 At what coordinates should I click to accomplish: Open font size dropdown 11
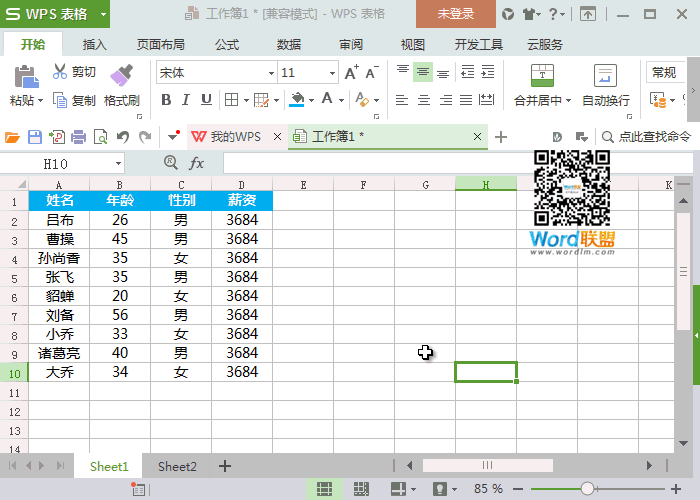(332, 73)
